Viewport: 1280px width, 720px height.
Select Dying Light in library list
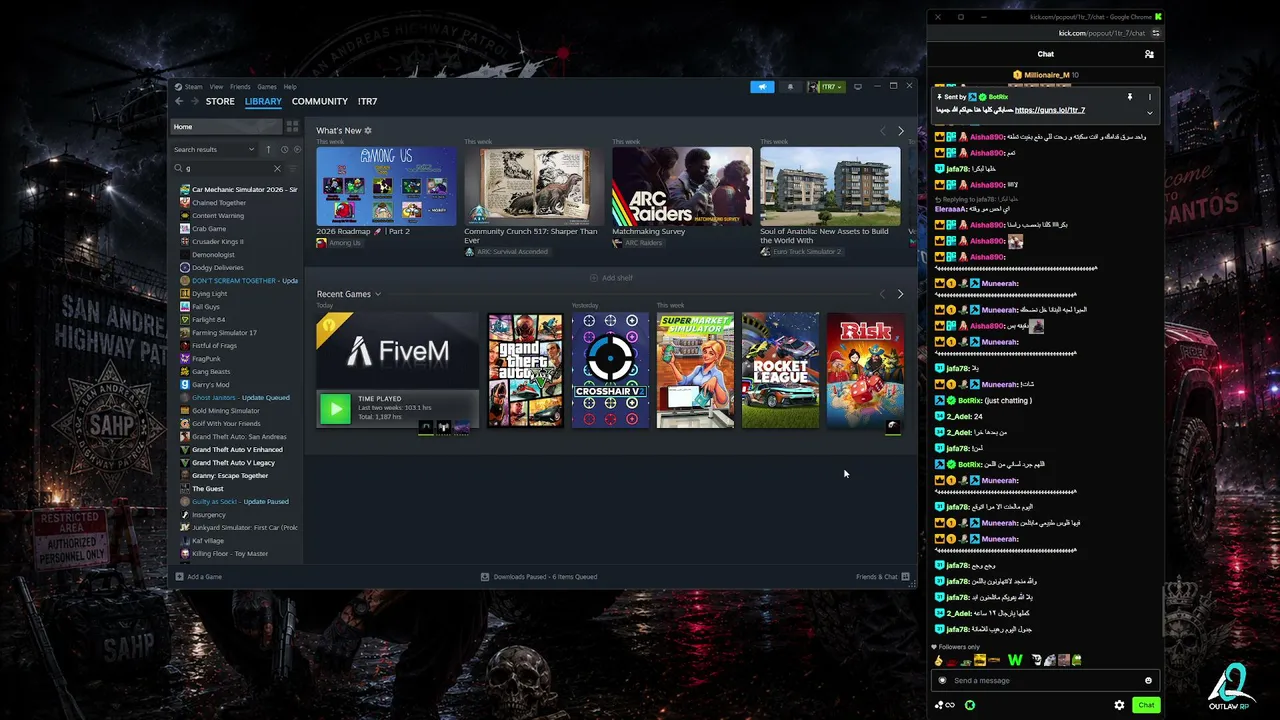(x=209, y=294)
